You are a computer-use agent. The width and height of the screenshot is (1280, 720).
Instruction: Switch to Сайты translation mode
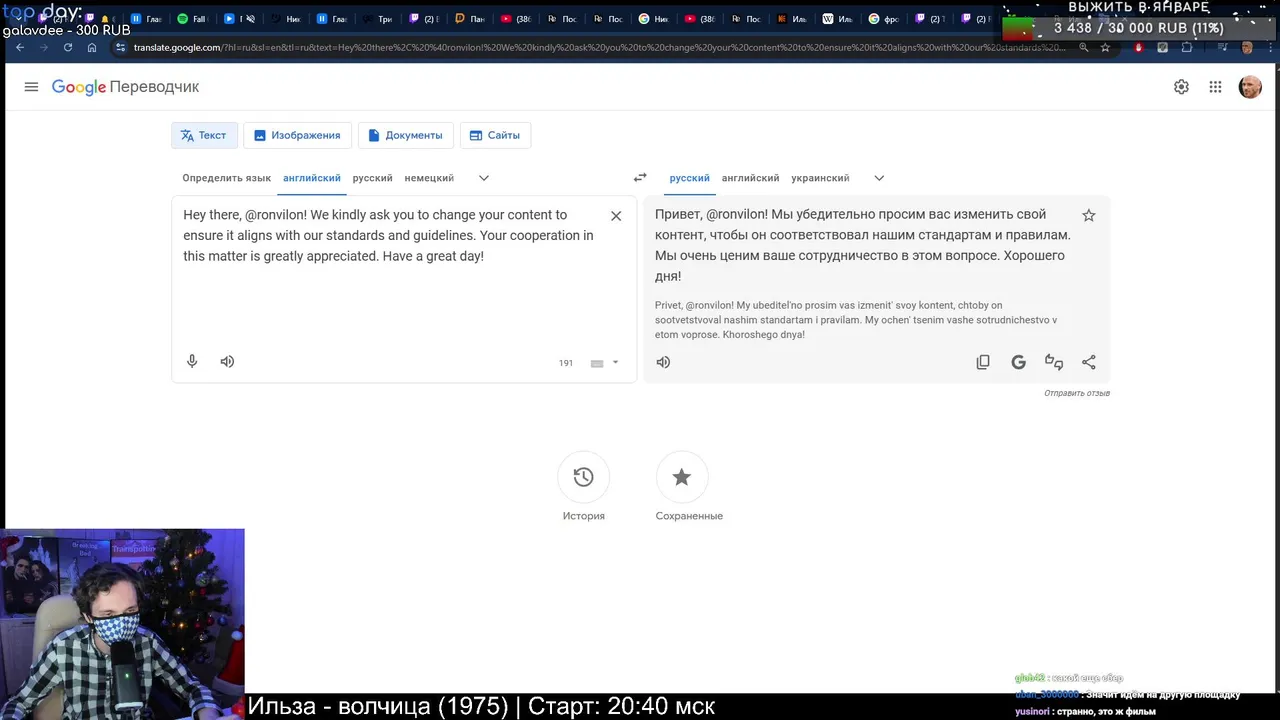tap(495, 135)
